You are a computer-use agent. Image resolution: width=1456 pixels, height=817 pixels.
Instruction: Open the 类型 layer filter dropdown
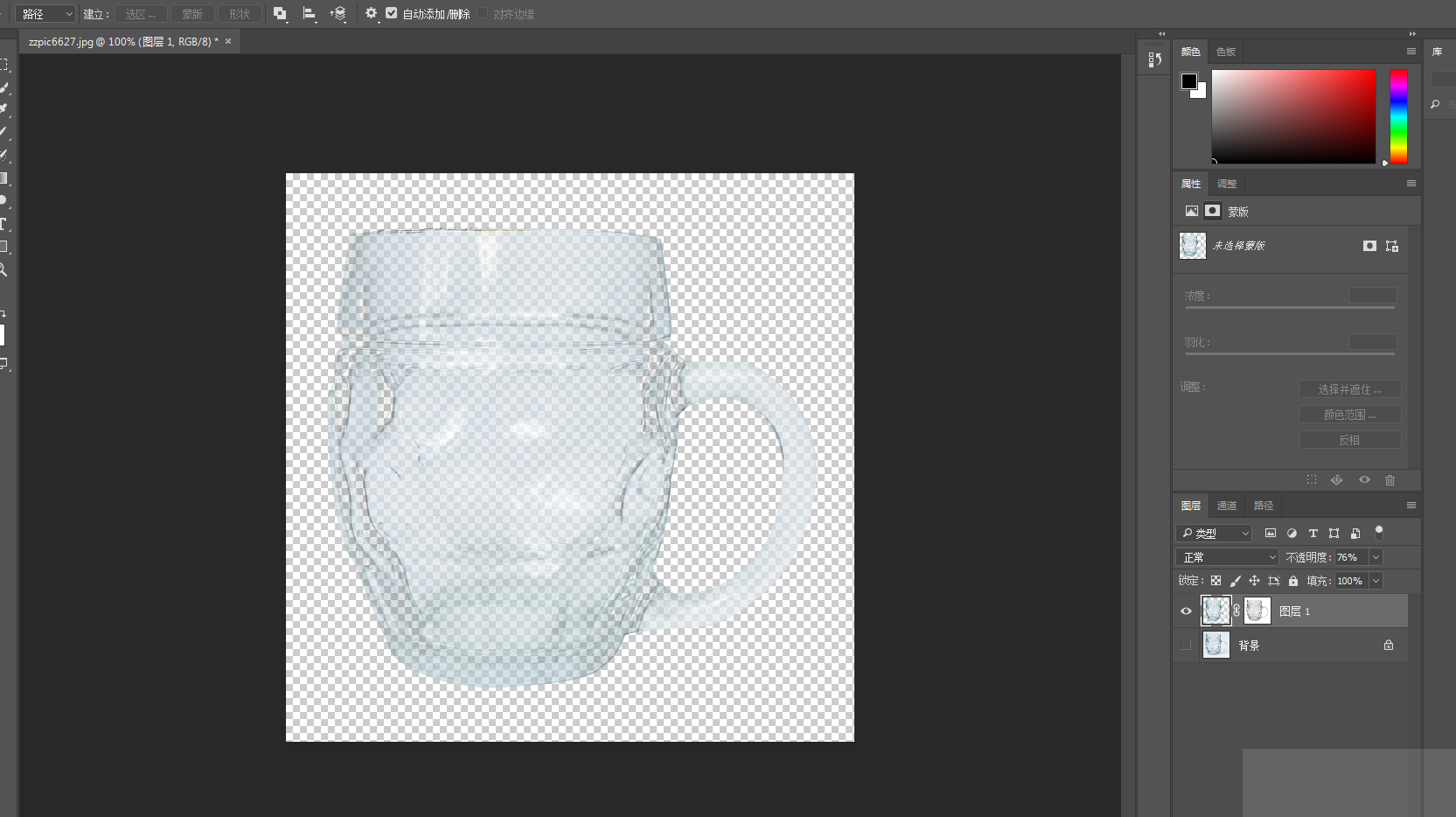tap(1215, 533)
